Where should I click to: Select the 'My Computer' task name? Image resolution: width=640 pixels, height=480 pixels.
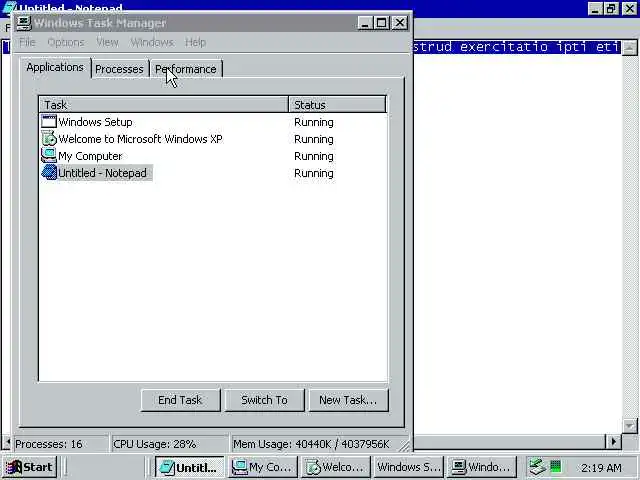click(x=90, y=156)
